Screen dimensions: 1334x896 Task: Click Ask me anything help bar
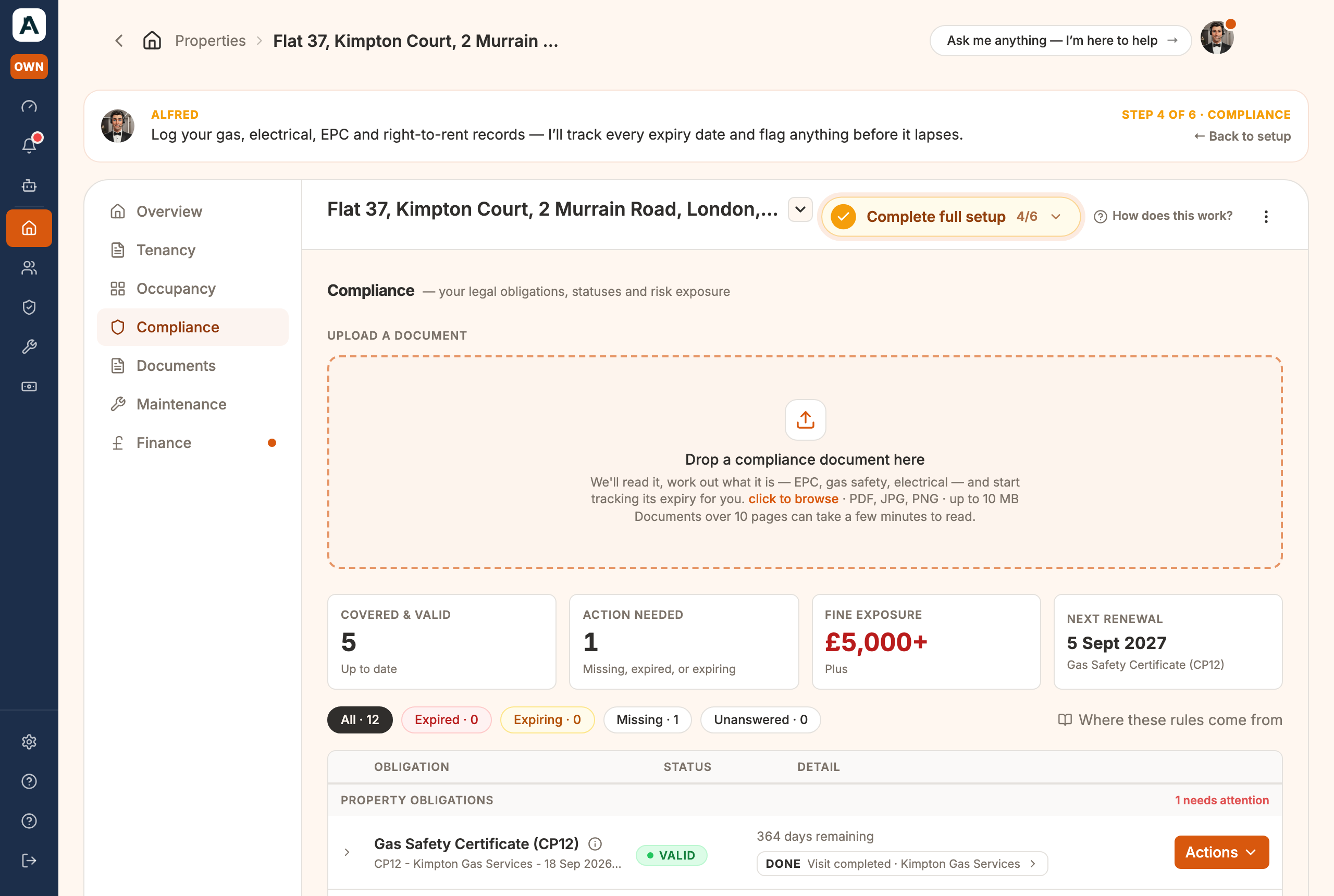tap(1061, 41)
